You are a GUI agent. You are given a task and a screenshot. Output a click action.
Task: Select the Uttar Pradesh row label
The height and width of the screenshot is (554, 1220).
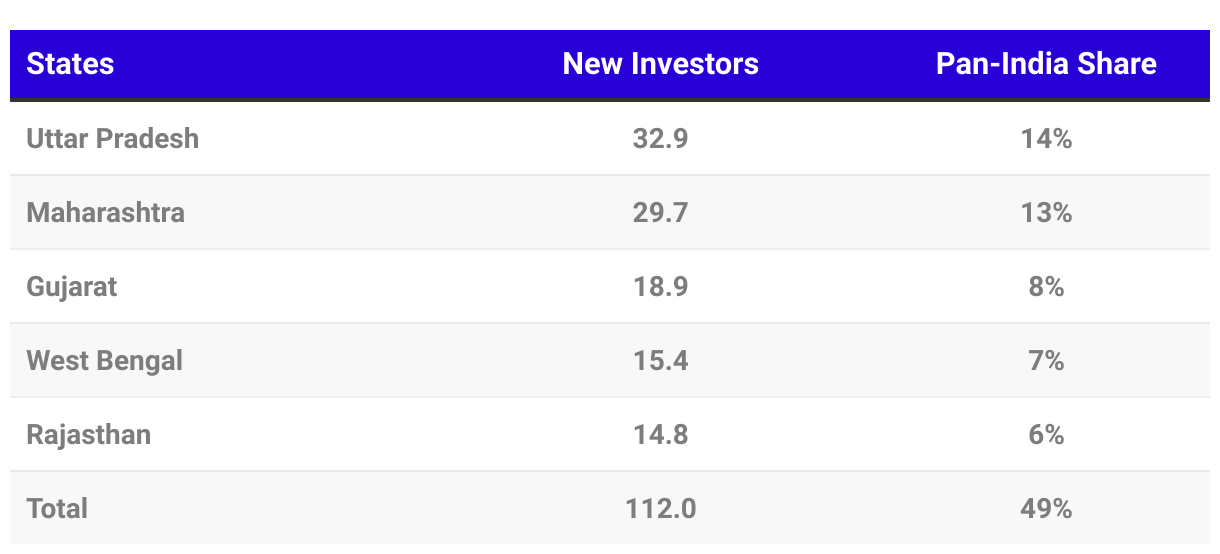pyautogui.click(x=113, y=138)
